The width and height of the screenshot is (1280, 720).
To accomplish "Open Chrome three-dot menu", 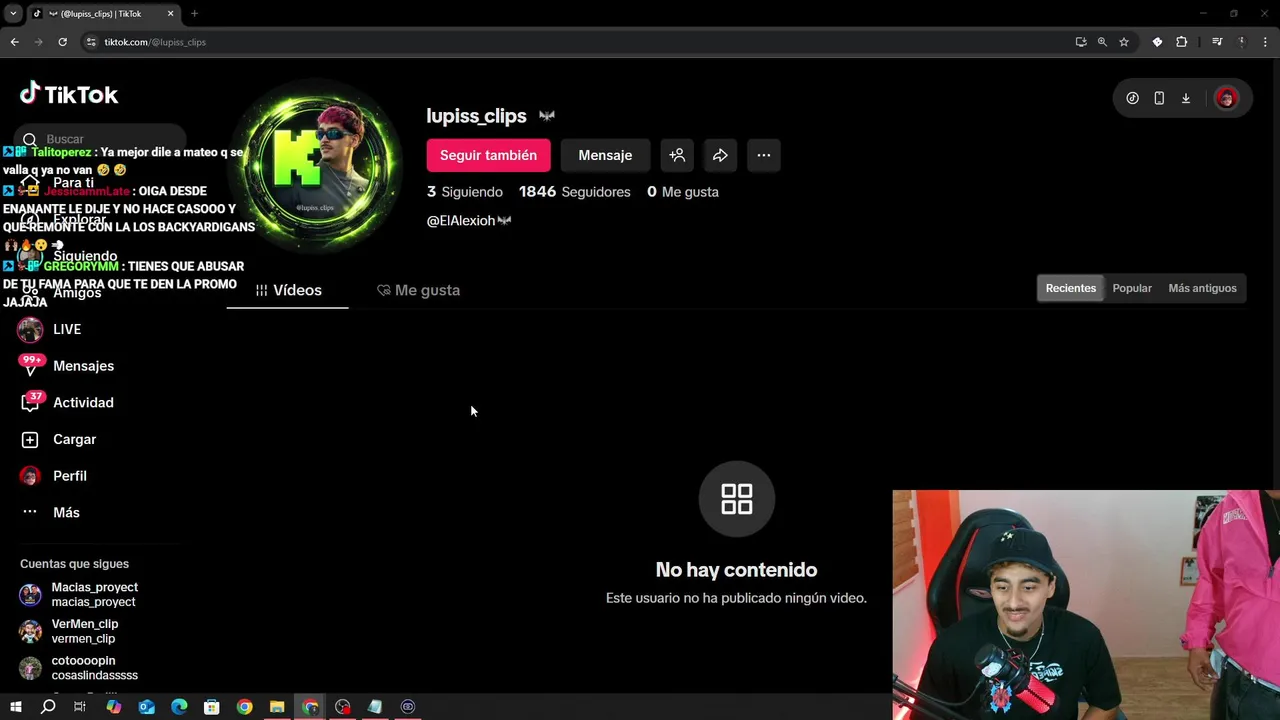I will click(x=1266, y=42).
